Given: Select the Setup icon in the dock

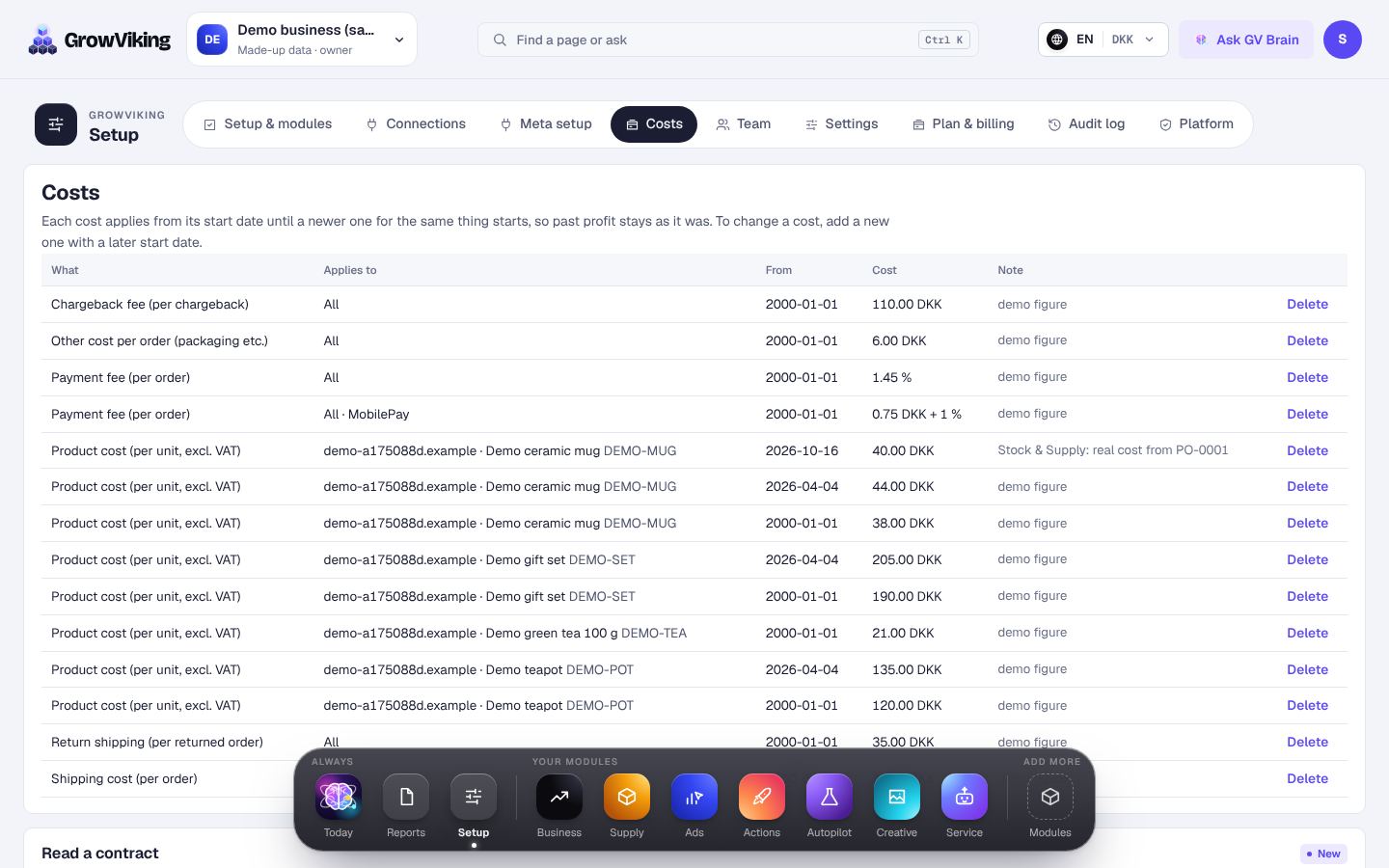Looking at the screenshot, I should (x=474, y=797).
